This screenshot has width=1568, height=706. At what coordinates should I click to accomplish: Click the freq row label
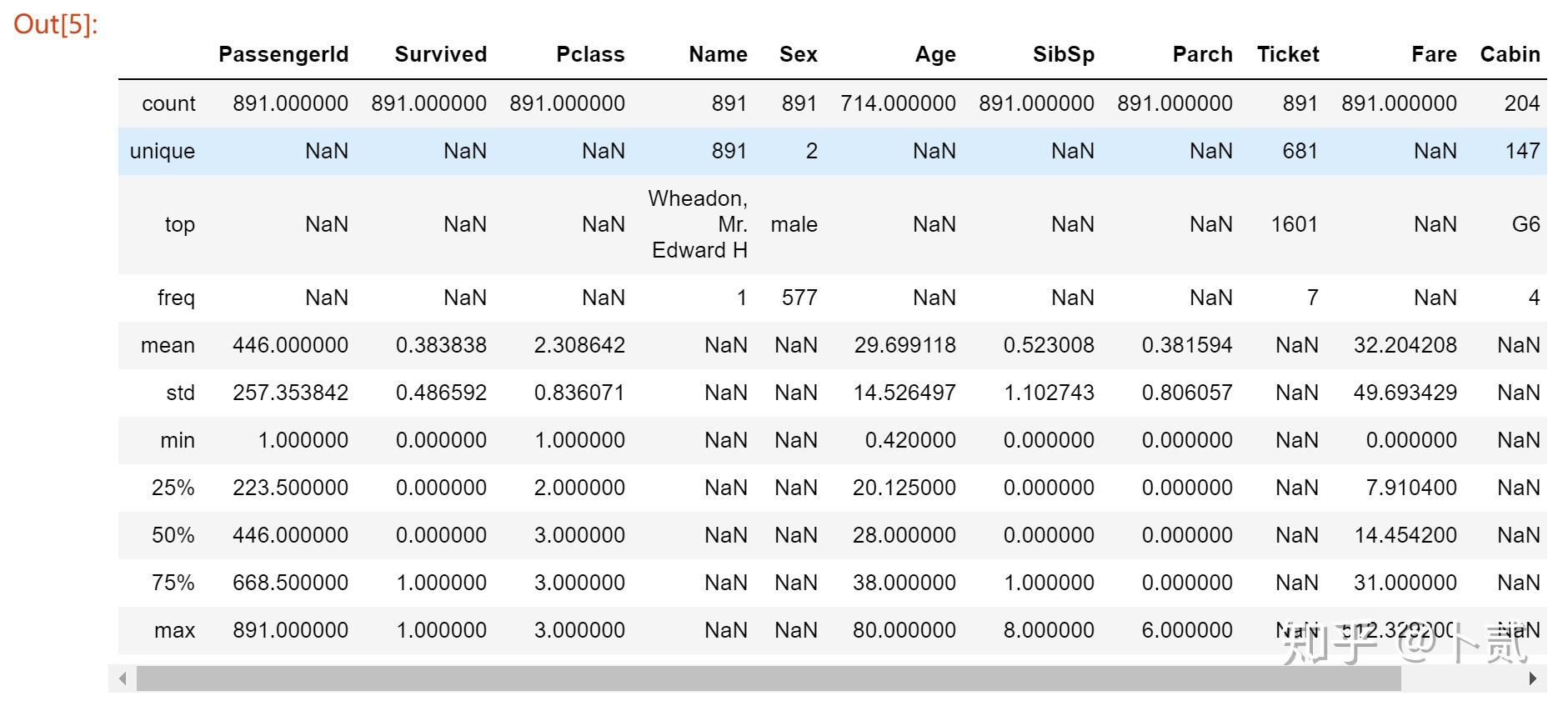(x=176, y=298)
